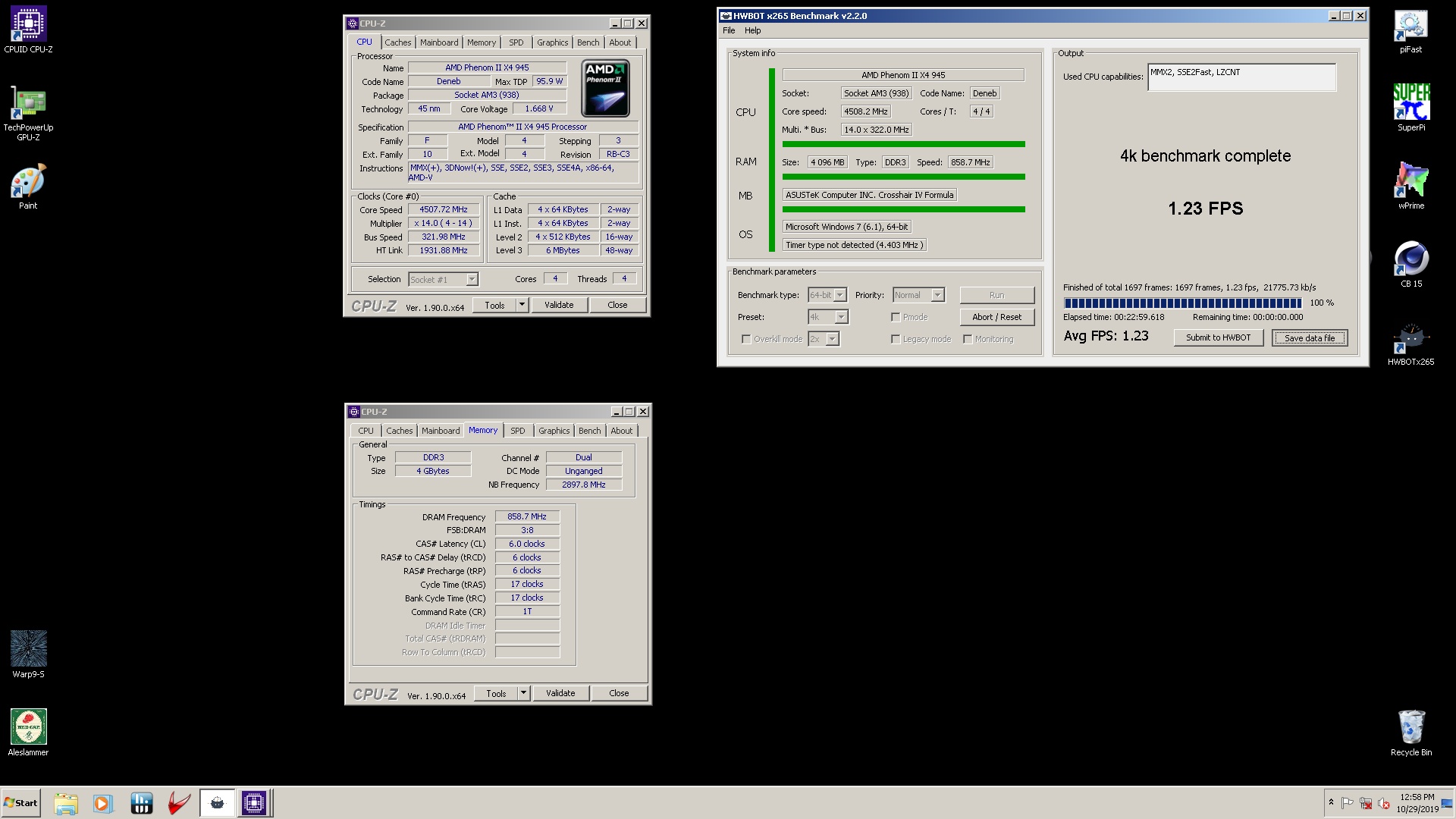Open Windows Explorer from taskbar

tap(66, 803)
